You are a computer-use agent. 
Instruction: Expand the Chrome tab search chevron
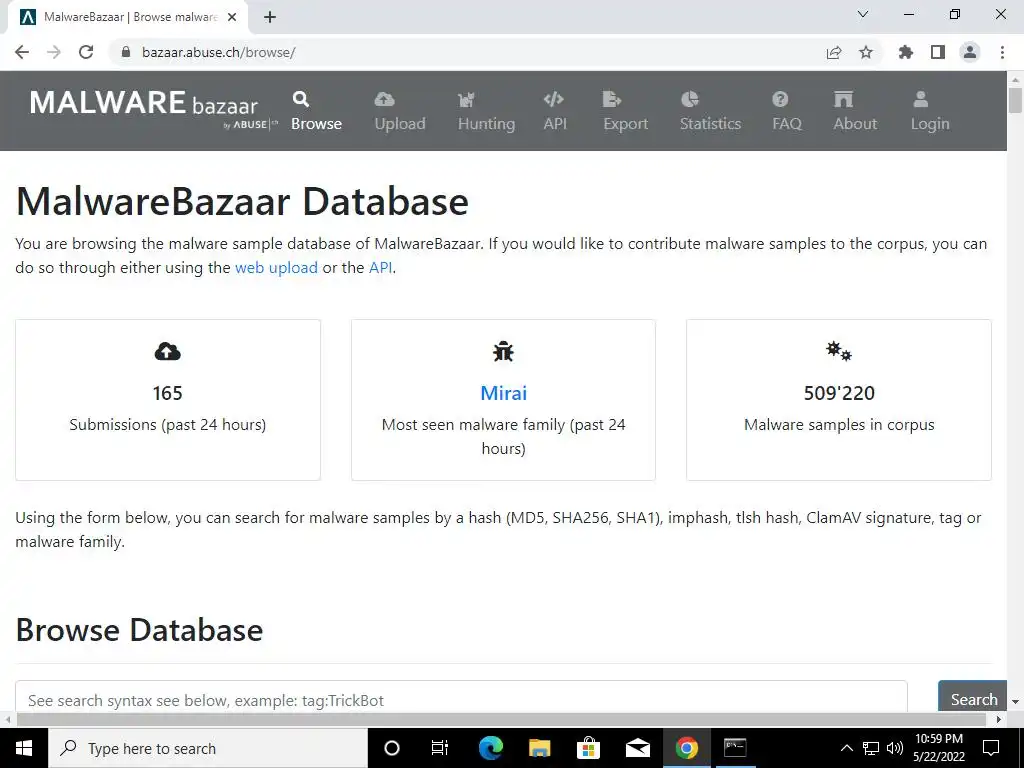863,14
